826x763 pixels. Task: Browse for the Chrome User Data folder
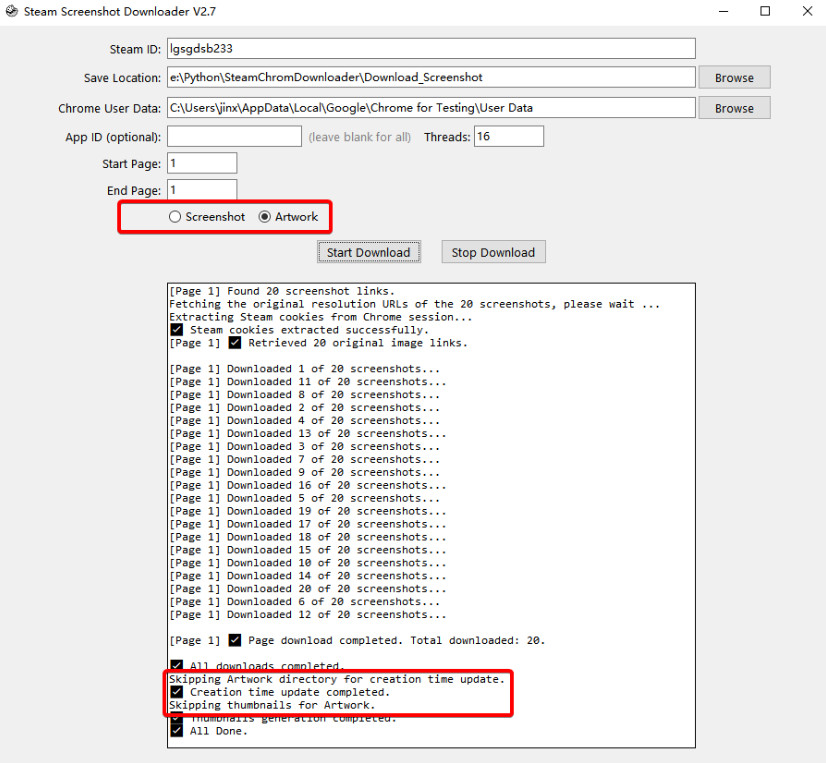pyautogui.click(x=734, y=108)
